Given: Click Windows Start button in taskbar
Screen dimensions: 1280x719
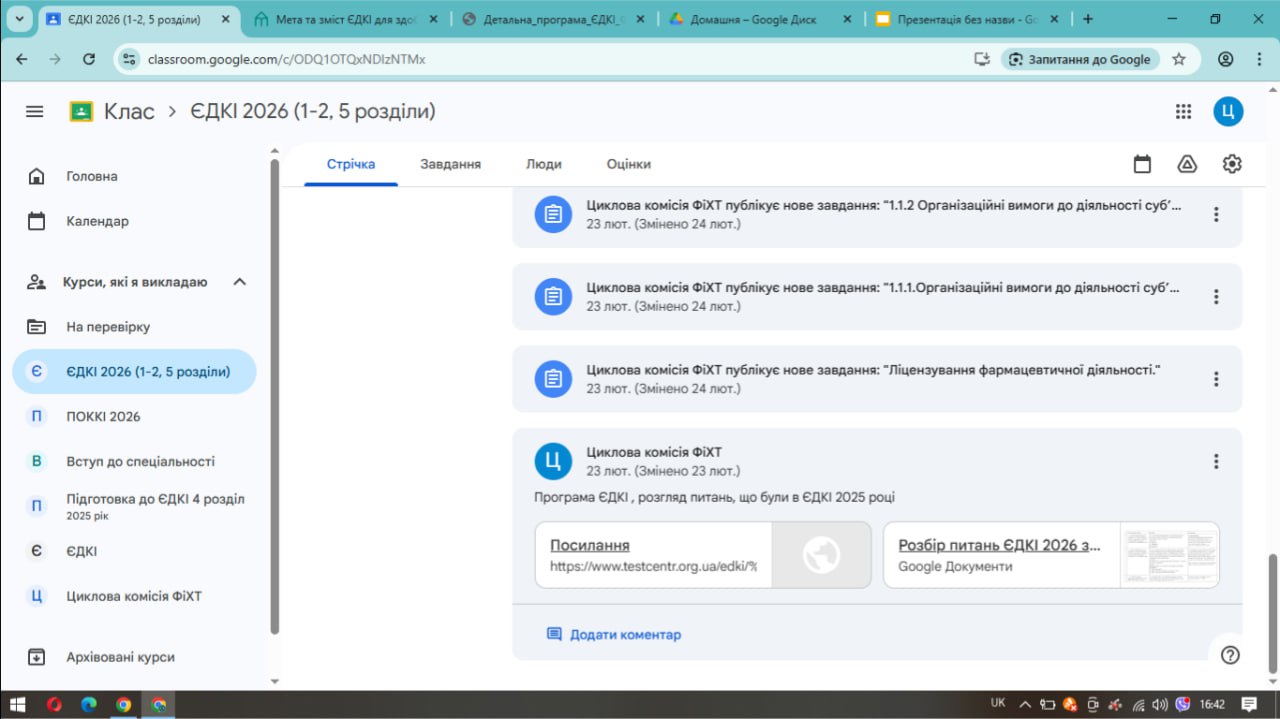Looking at the screenshot, I should click(x=17, y=704).
